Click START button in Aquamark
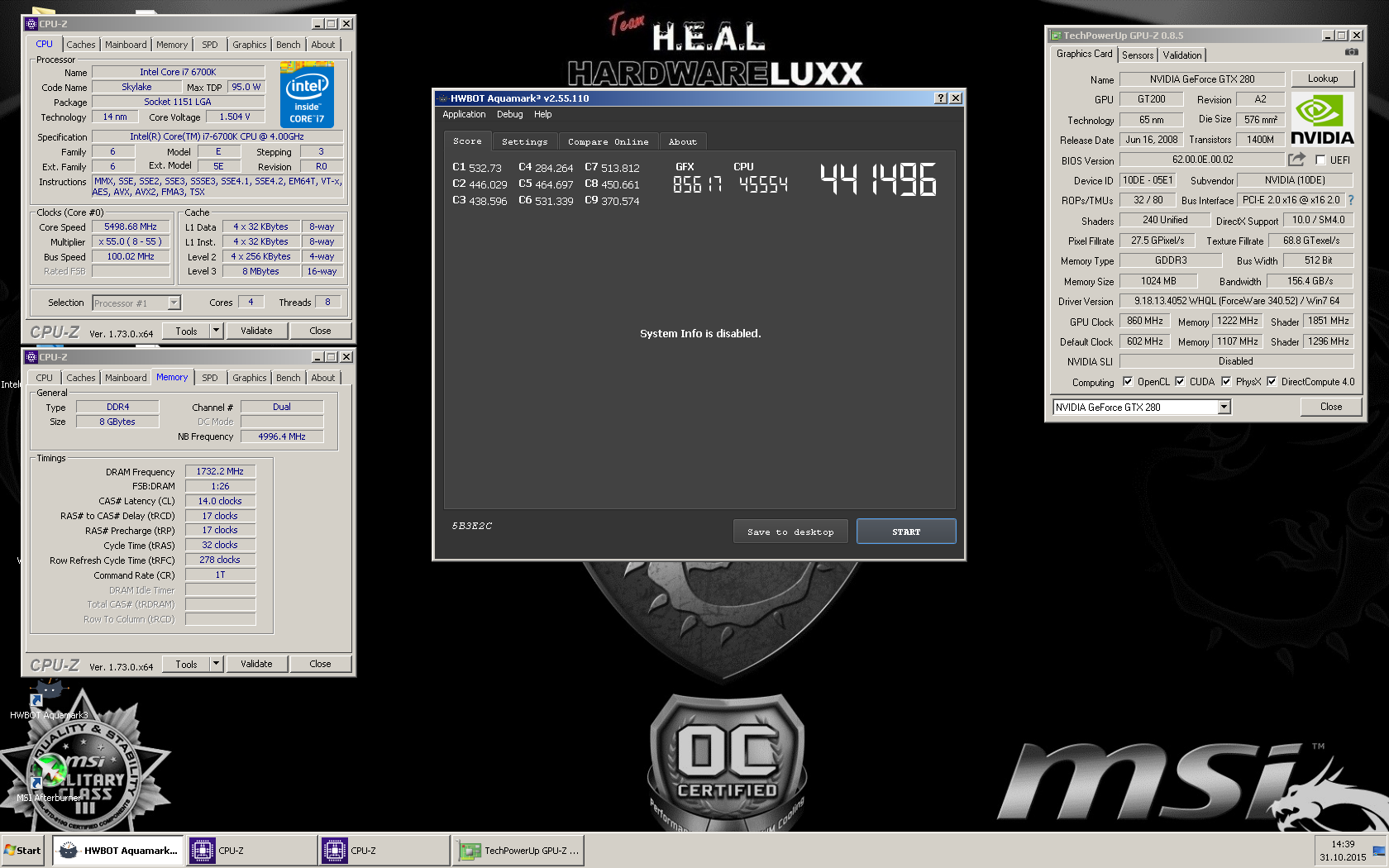The image size is (1389, 868). coord(906,532)
